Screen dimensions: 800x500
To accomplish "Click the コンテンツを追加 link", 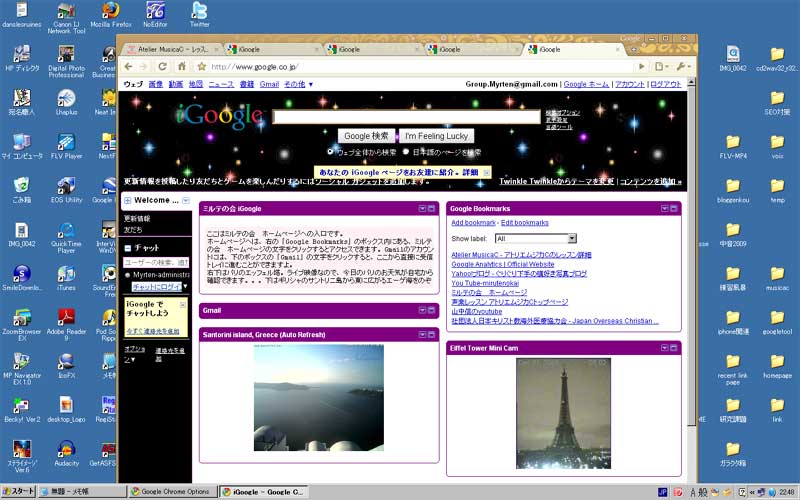I will 651,181.
